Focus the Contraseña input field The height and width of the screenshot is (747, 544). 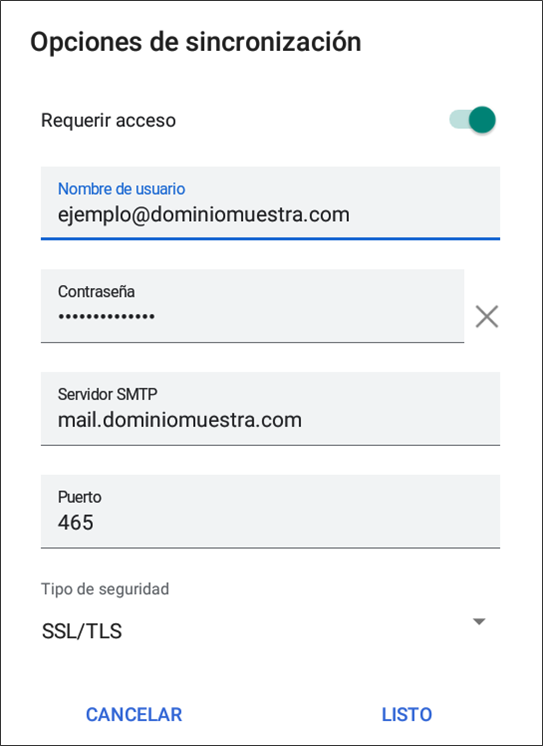[x=252, y=306]
